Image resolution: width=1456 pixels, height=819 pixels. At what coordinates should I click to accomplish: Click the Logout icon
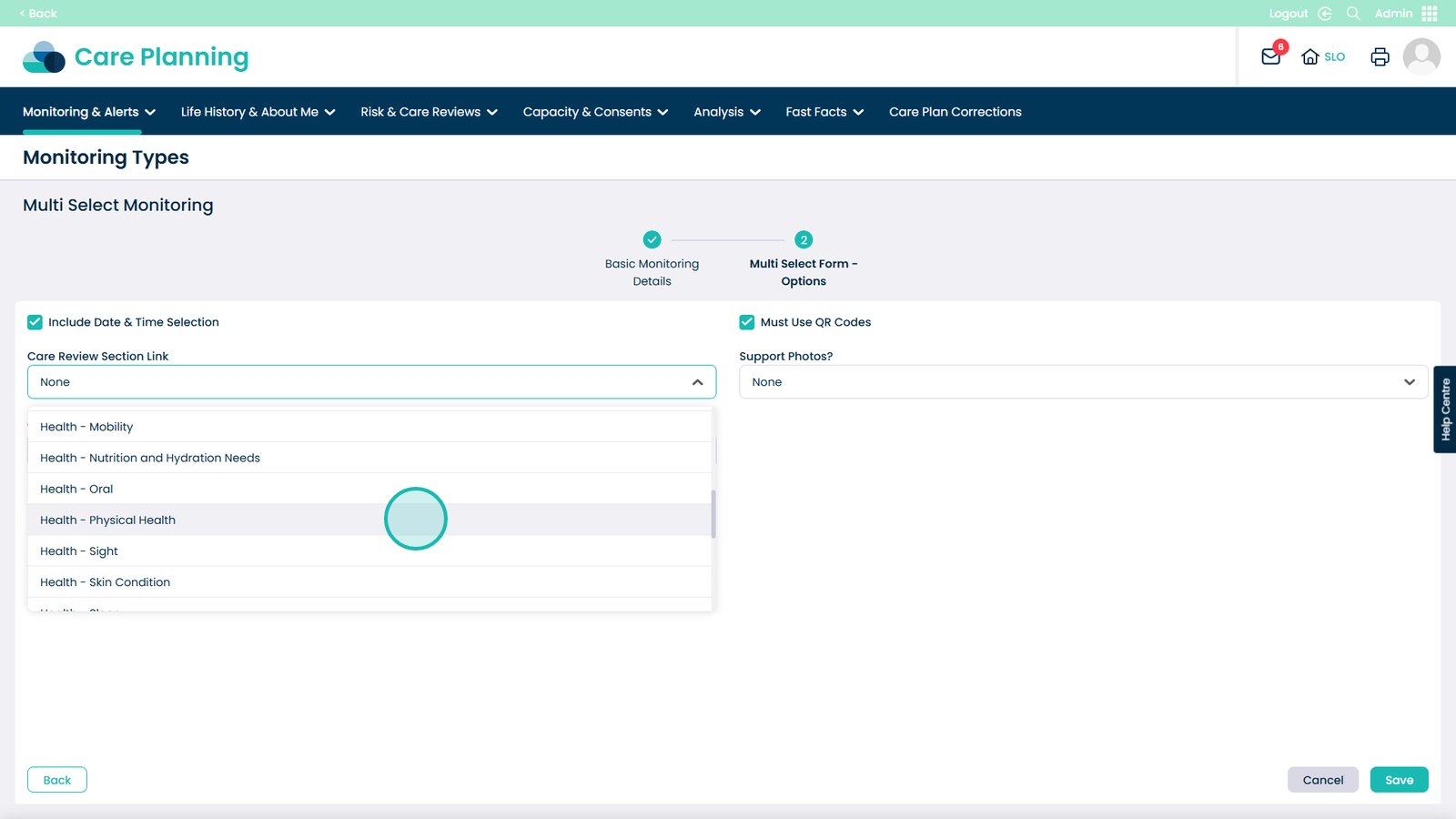pos(1325,14)
